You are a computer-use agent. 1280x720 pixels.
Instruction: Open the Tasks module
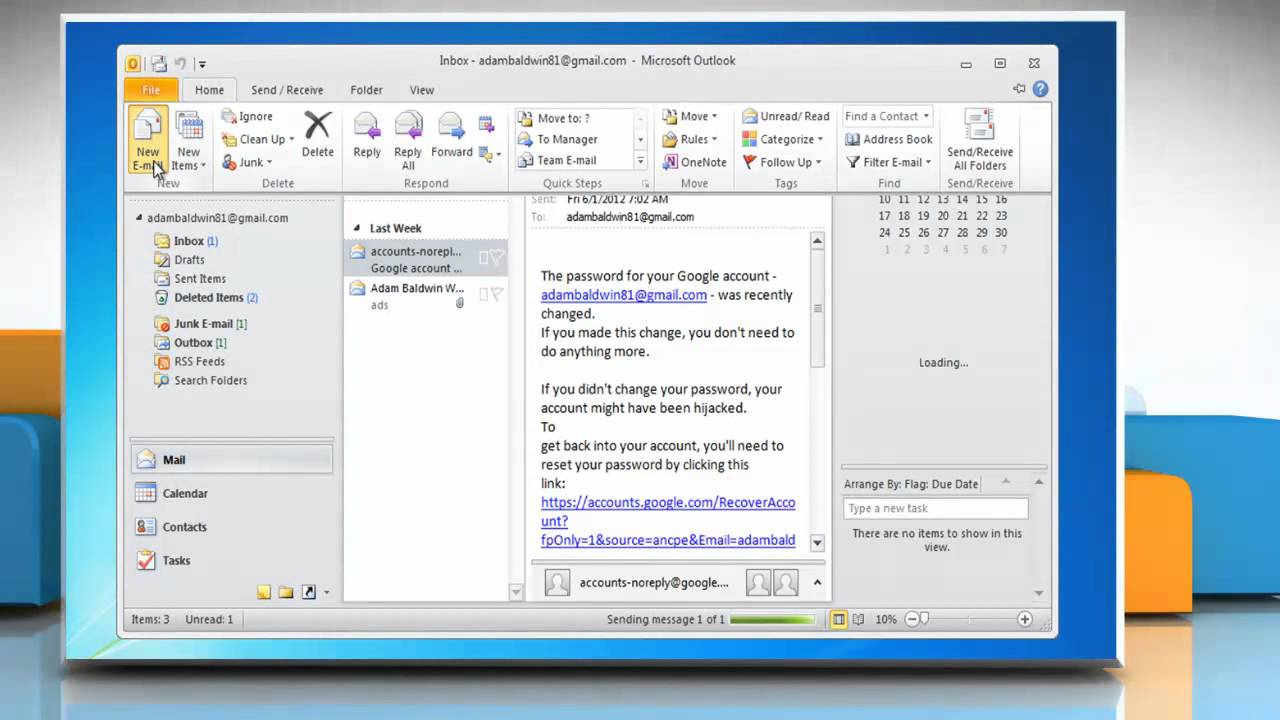pyautogui.click(x=232, y=560)
